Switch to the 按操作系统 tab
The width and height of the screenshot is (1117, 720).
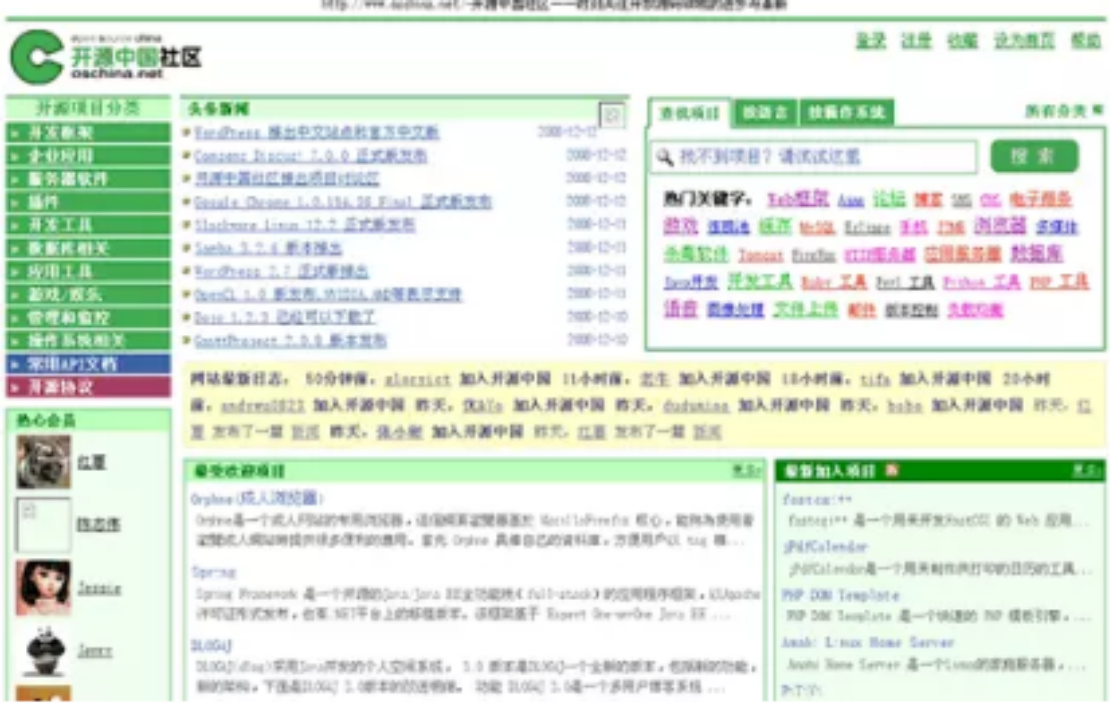846,113
